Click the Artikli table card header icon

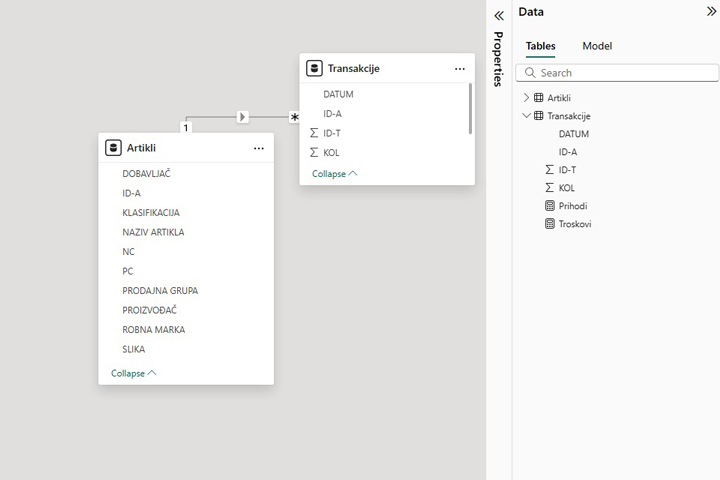pos(114,148)
